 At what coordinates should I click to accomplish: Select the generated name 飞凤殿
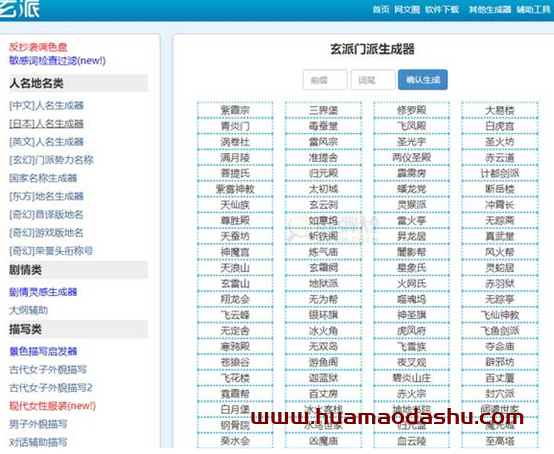(x=412, y=126)
